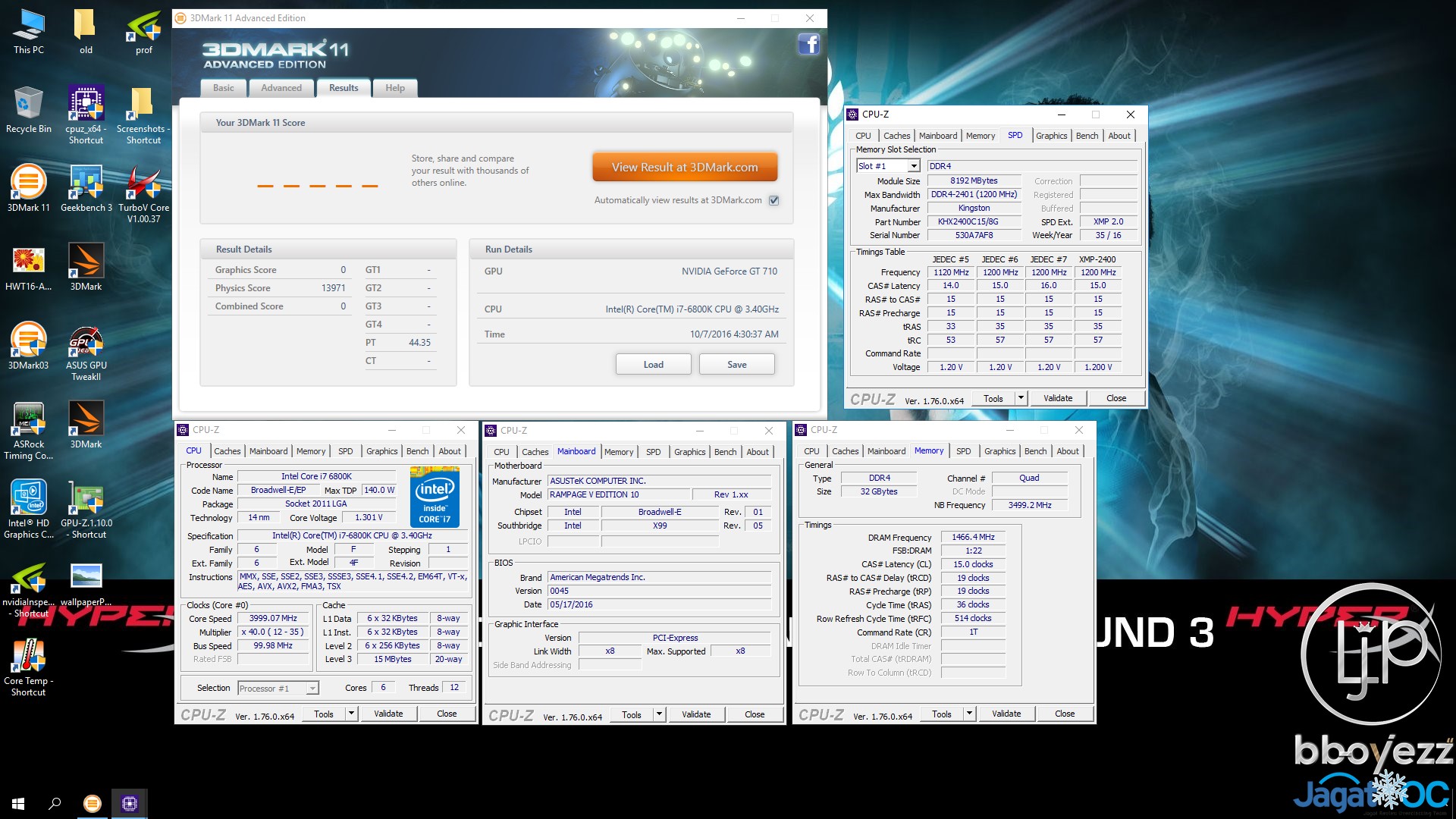Select SPD tab in Mainboard CPU-Z window

(653, 452)
